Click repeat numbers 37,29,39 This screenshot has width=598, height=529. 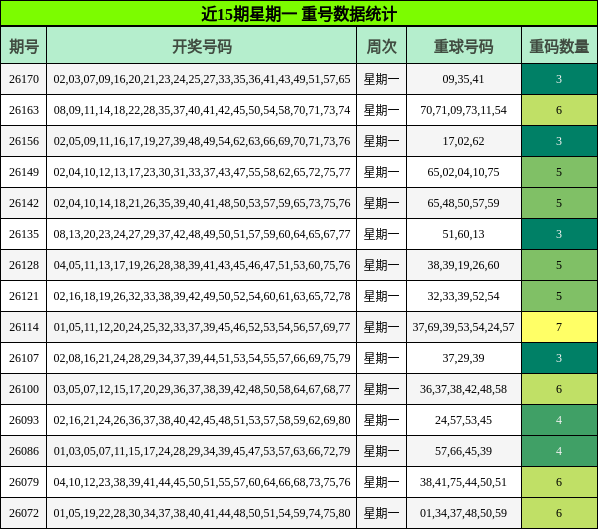463,358
